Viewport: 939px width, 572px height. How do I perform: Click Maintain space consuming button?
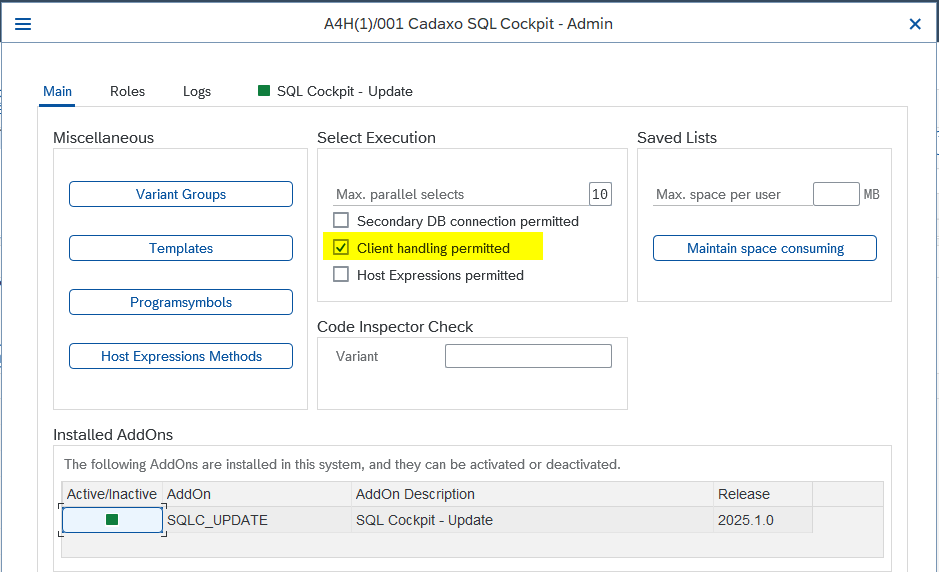point(765,248)
